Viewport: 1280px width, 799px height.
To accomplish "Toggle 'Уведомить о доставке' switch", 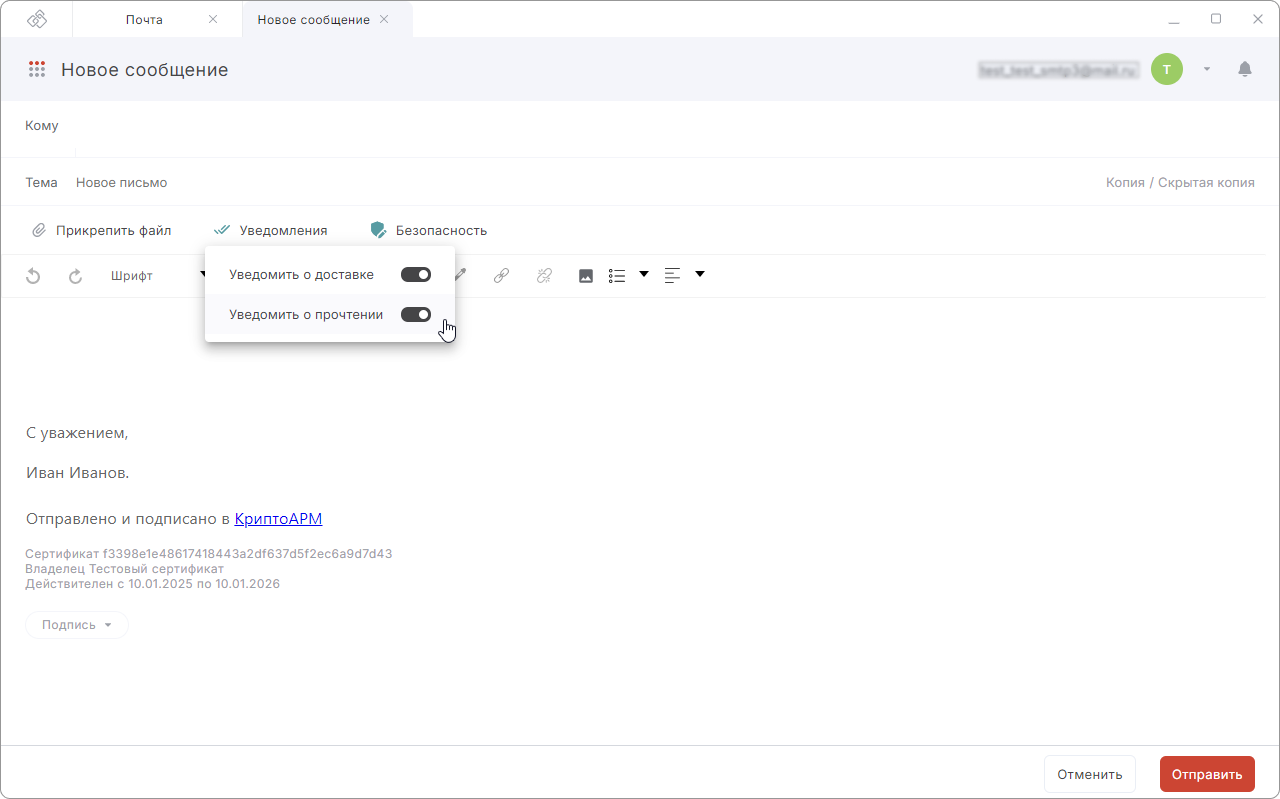I will pos(416,274).
